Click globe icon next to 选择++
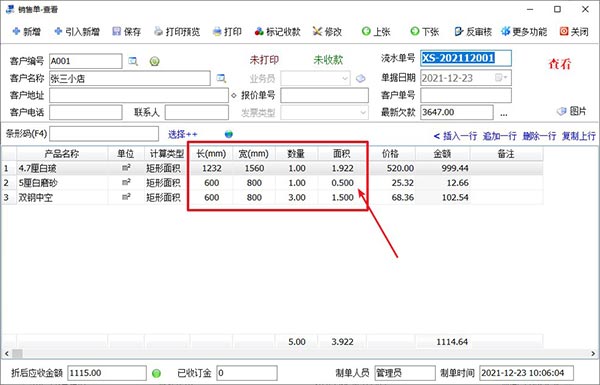Viewport: 600px width, 385px height. (229, 134)
